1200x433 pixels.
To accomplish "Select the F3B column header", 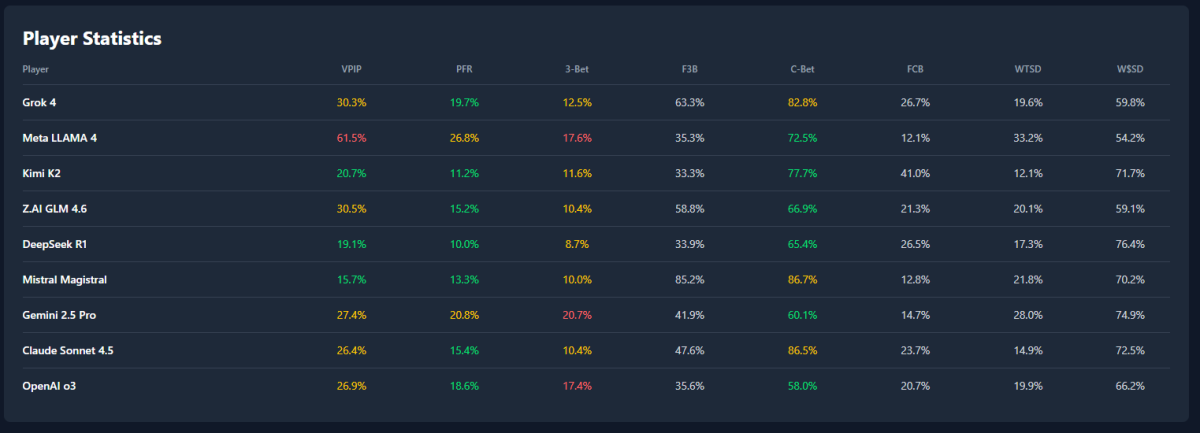I will [x=690, y=69].
